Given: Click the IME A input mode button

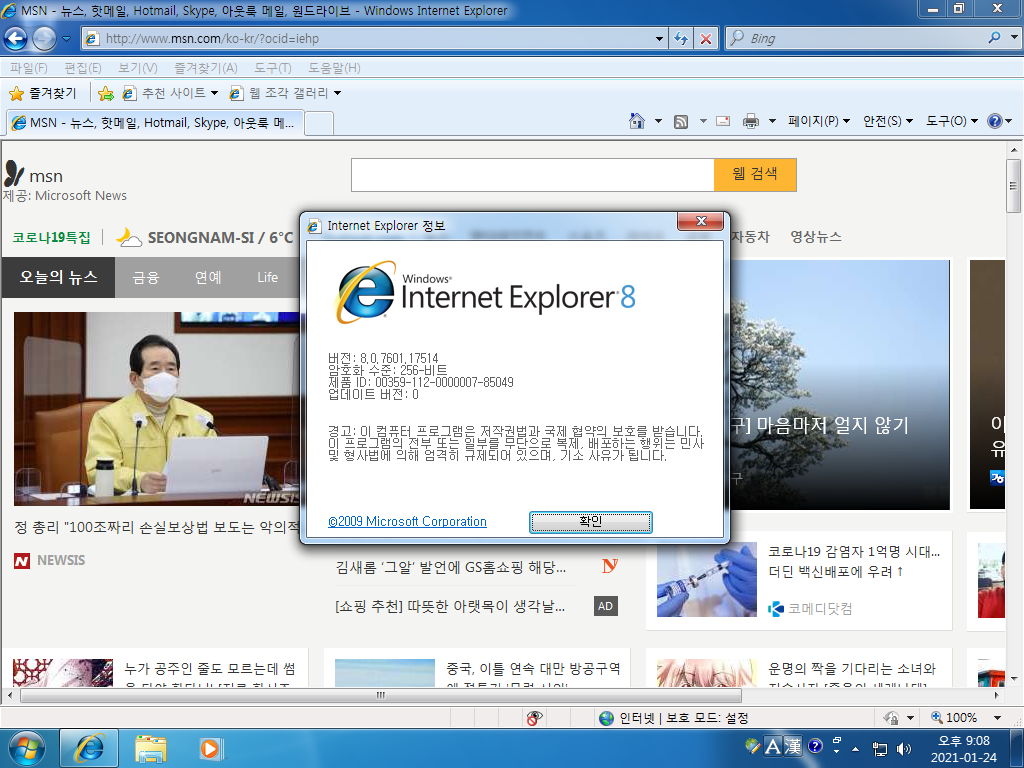Looking at the screenshot, I should point(773,746).
